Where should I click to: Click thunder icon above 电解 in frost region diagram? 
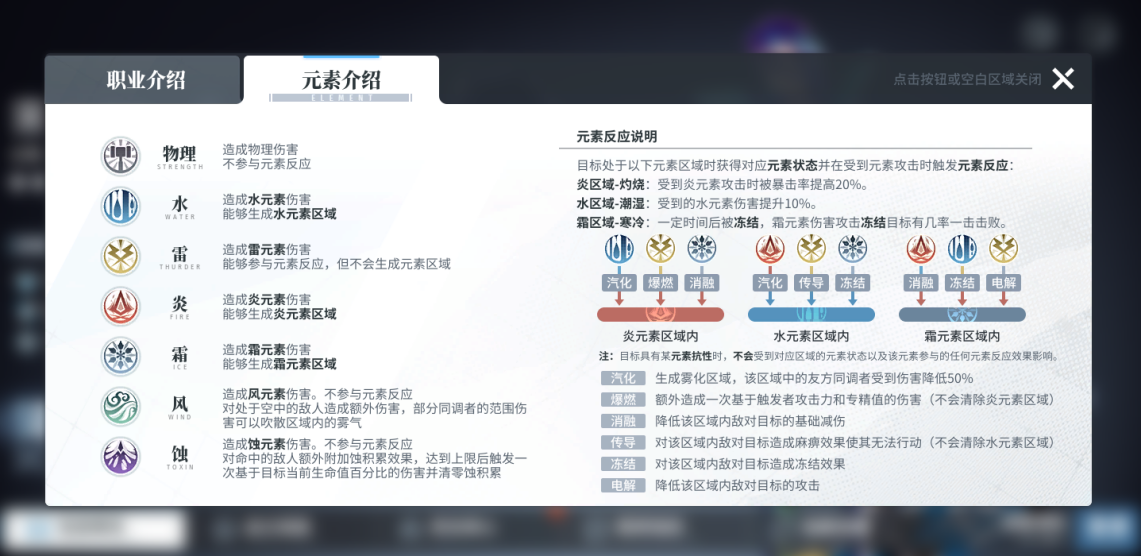(1003, 248)
